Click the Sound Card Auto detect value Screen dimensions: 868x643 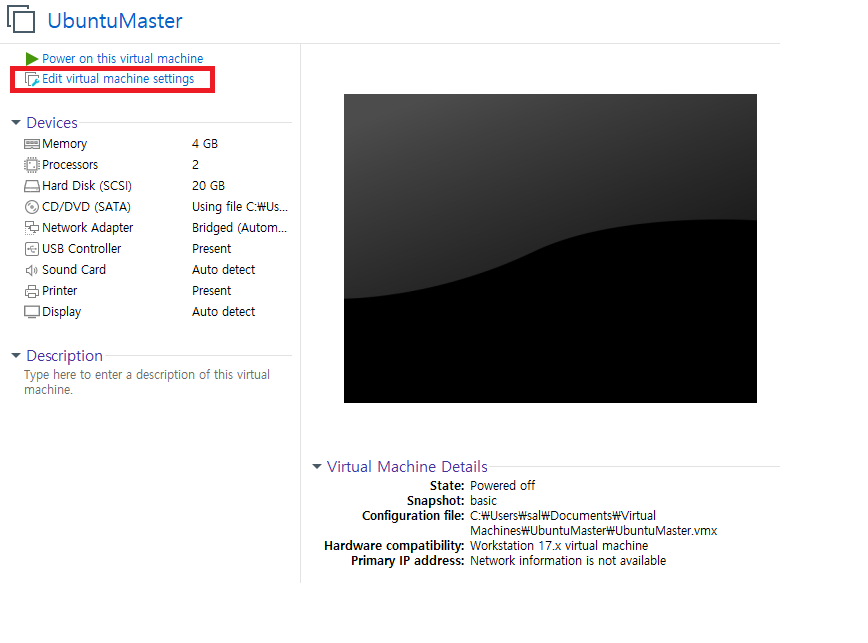[x=224, y=270]
